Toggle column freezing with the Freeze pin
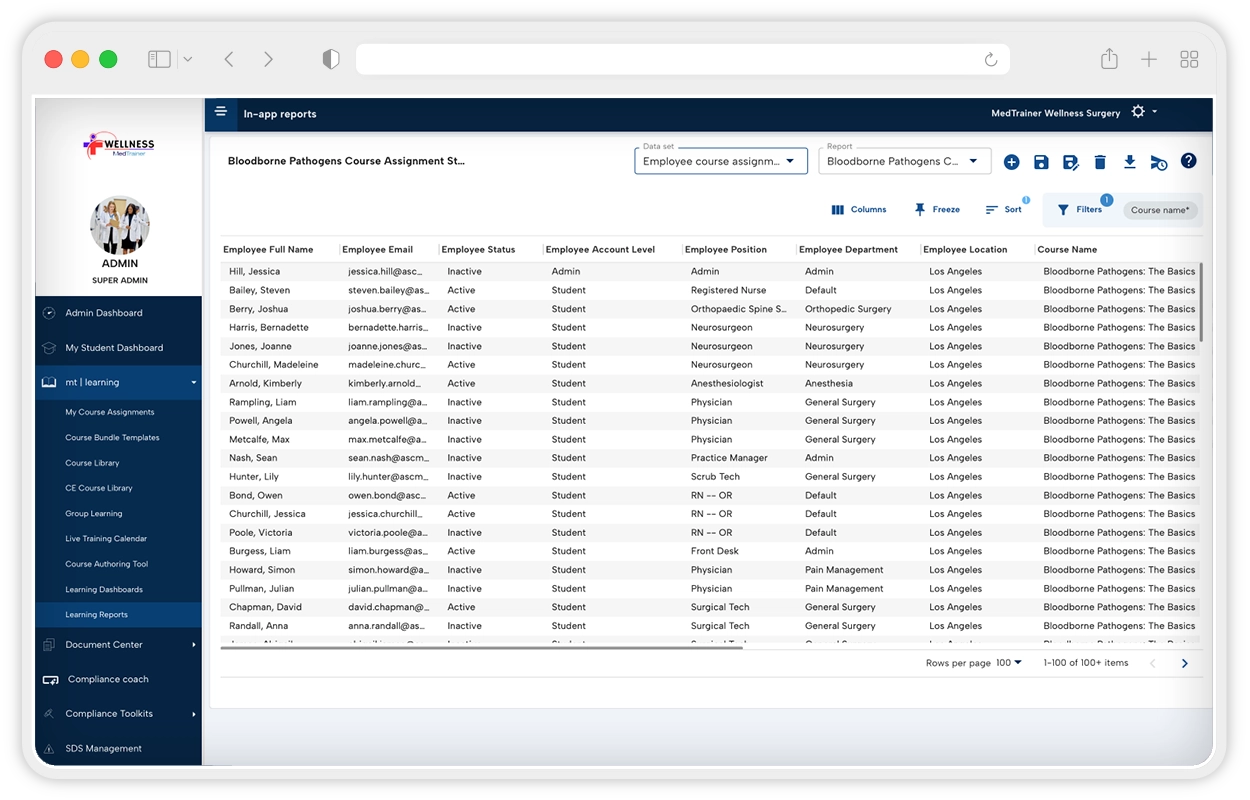Viewport: 1250px width, 800px height. 936,210
